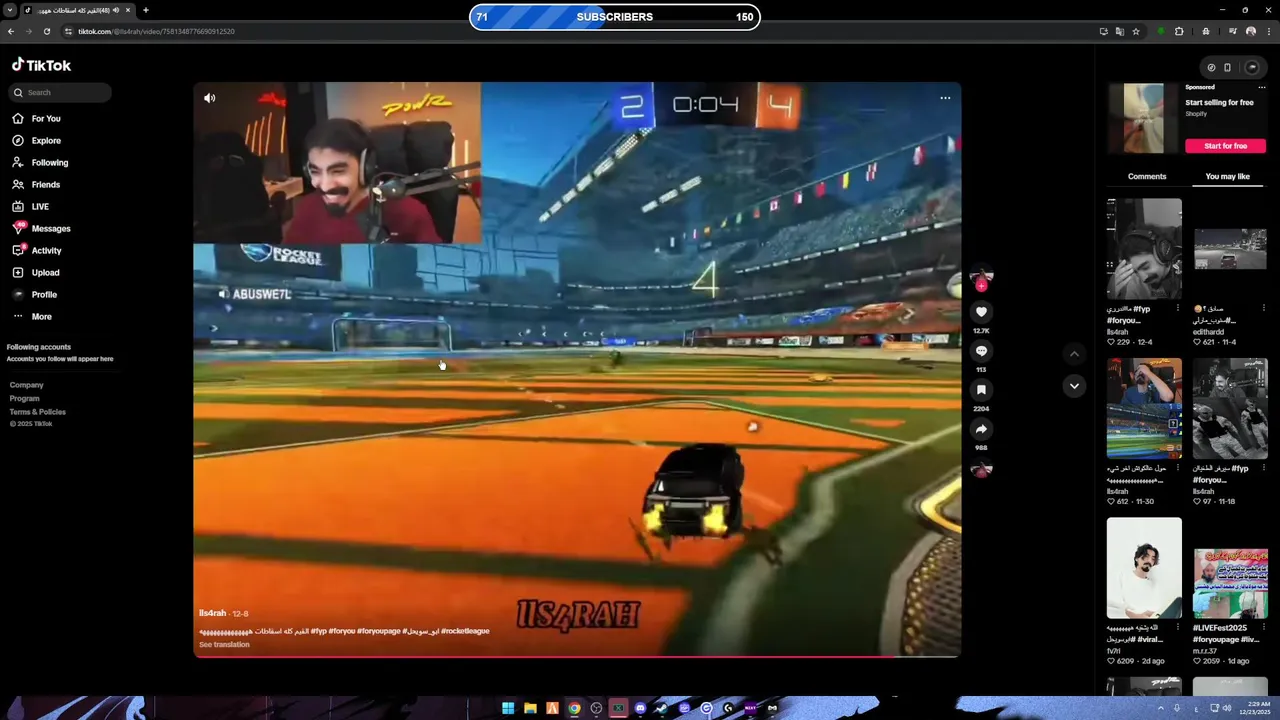The width and height of the screenshot is (1280, 720).
Task: Click the browser back arrow
Action: [11, 31]
